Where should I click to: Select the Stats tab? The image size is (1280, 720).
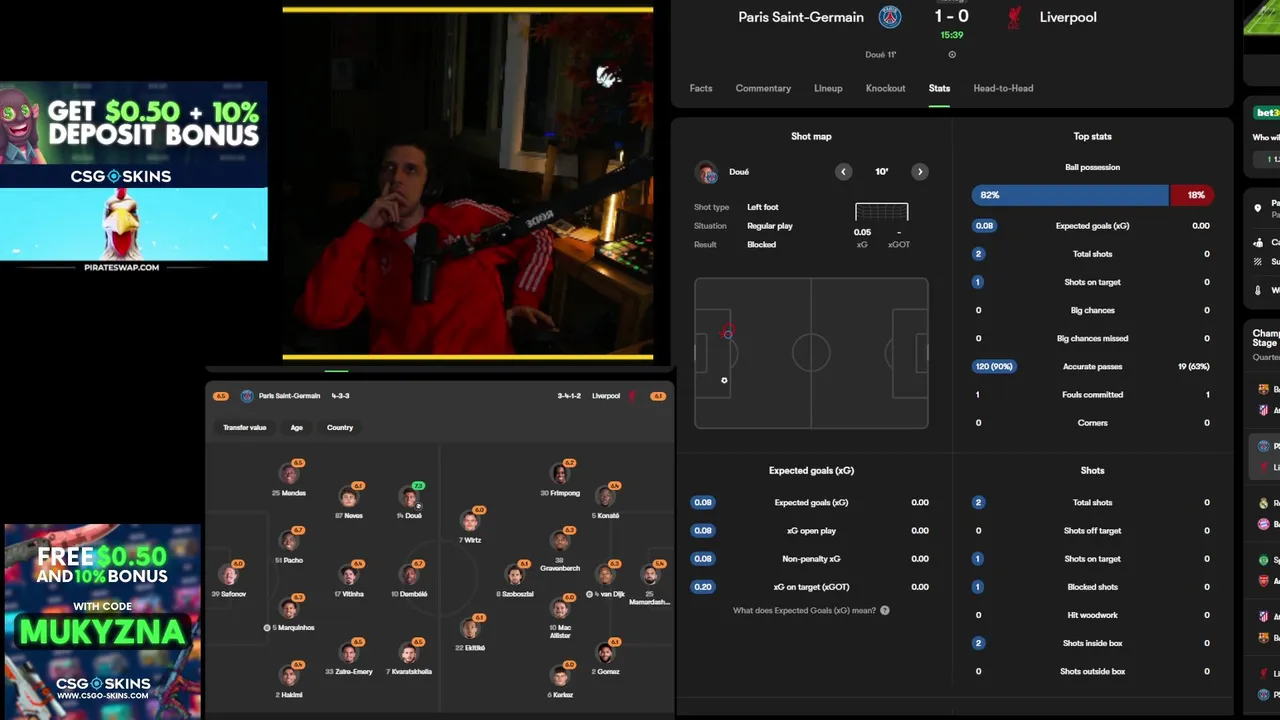(x=939, y=88)
